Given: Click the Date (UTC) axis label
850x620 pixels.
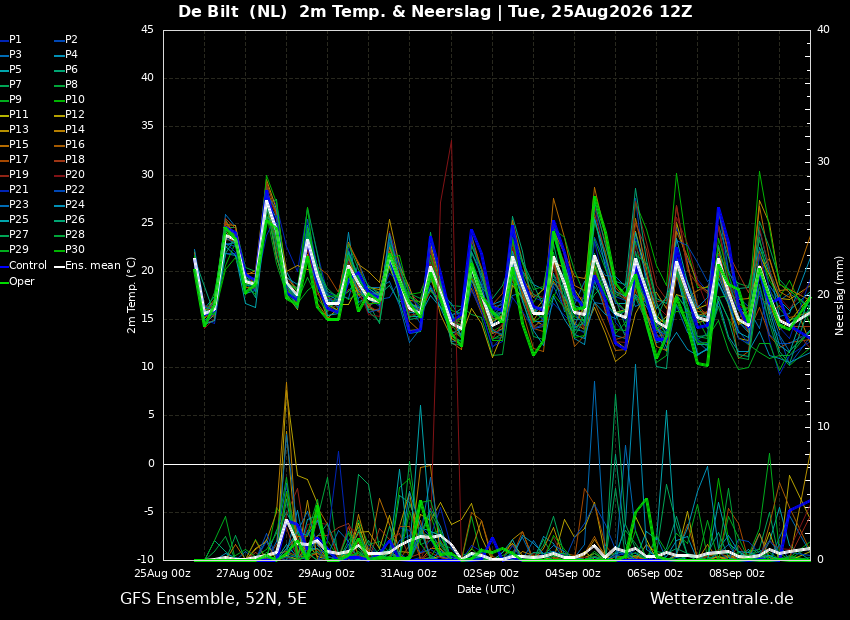Looking at the screenshot, I should pyautogui.click(x=486, y=589).
